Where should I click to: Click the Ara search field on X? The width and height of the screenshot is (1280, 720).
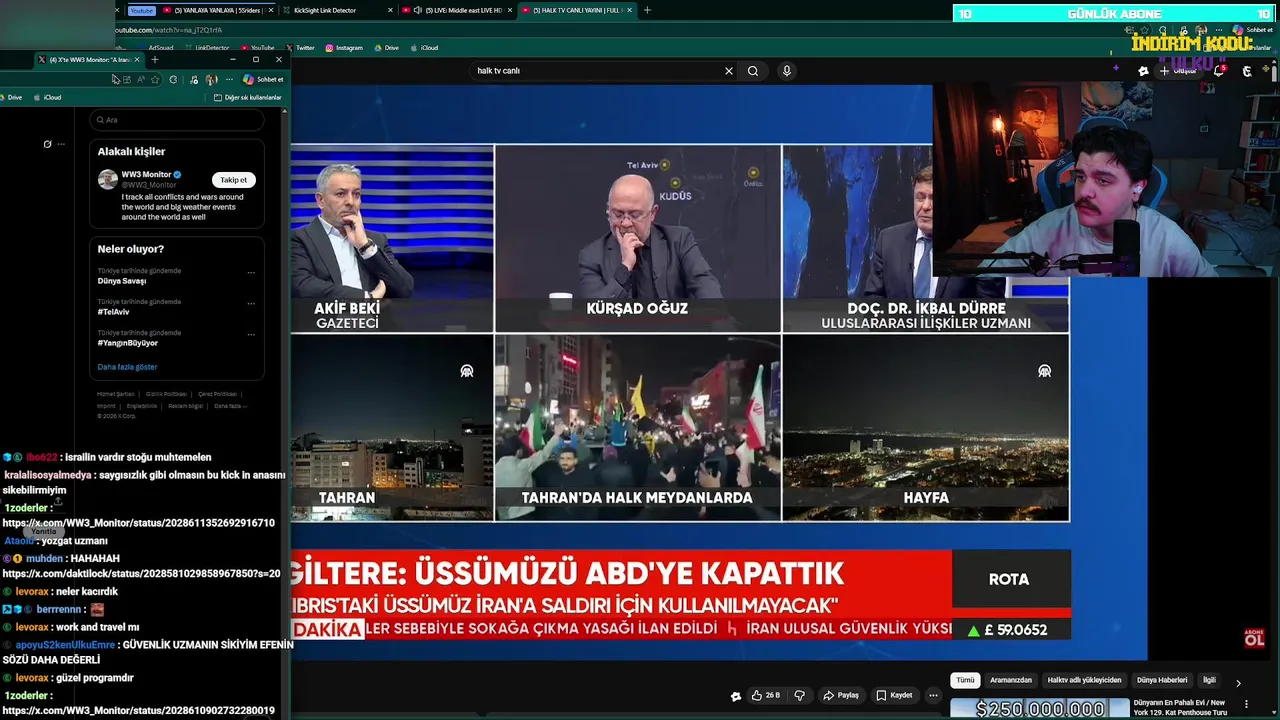[176, 120]
